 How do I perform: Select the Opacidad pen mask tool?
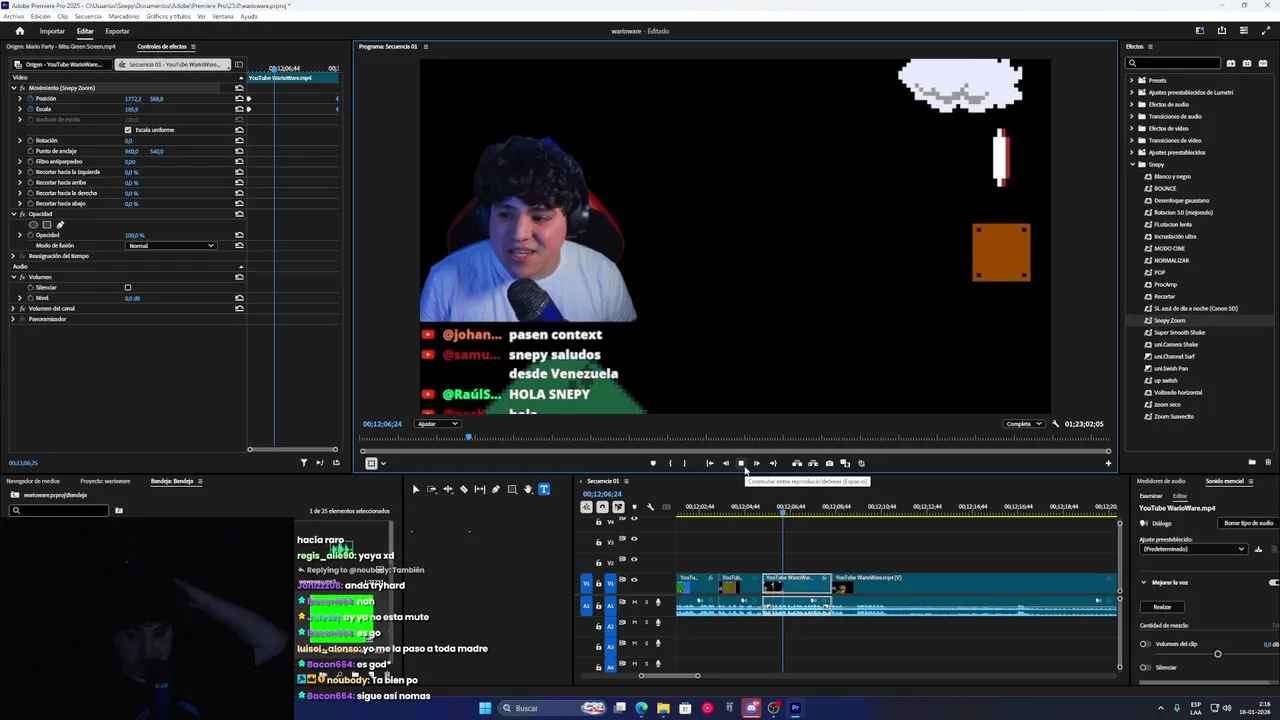pyautogui.click(x=60, y=224)
